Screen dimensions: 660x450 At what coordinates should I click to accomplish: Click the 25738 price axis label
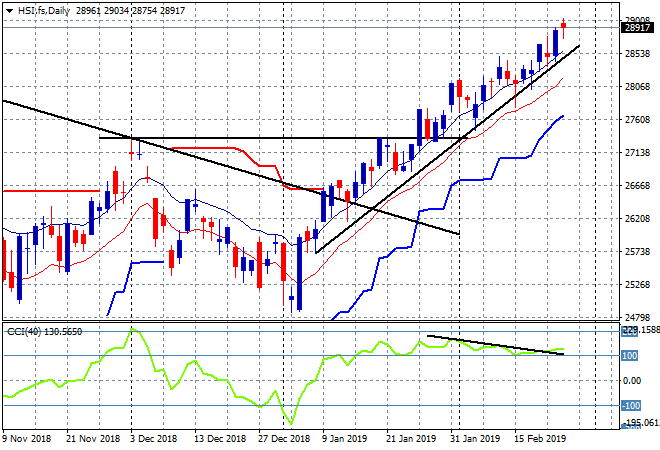638,251
